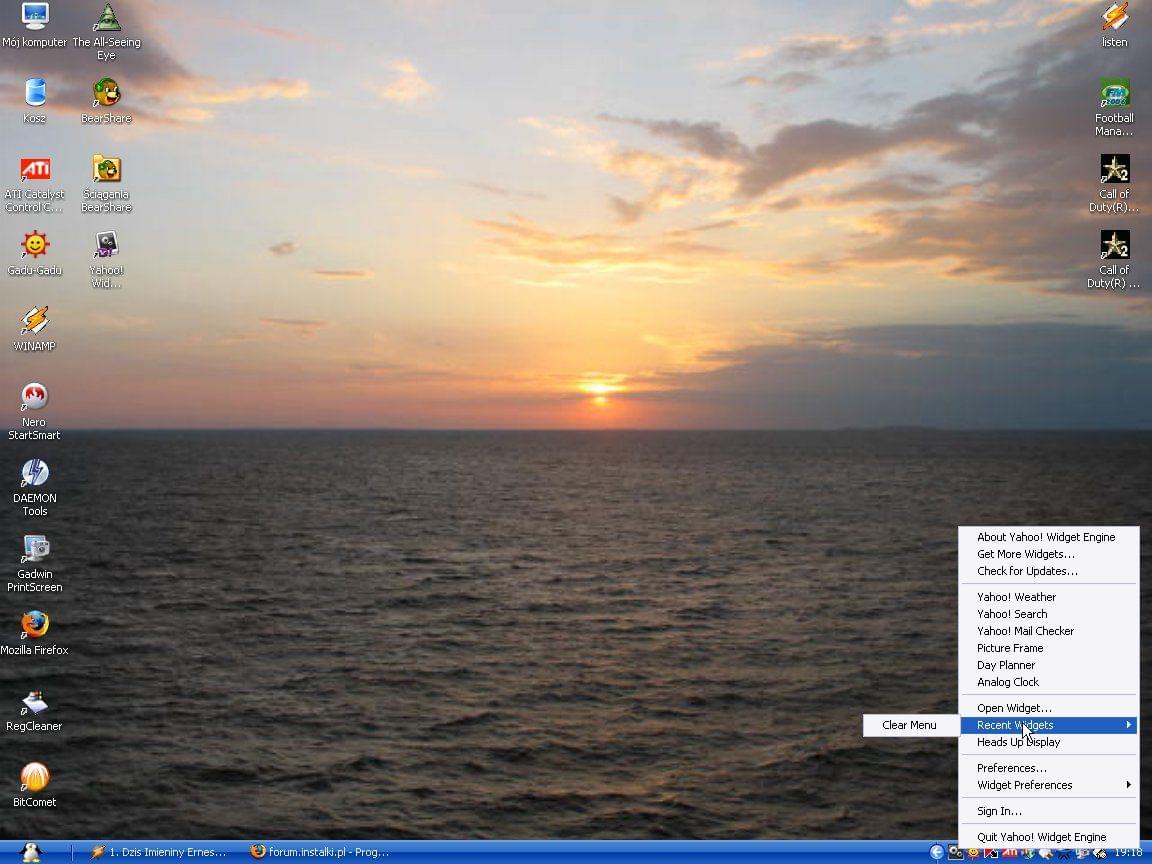Select the BearShare desktop icon
This screenshot has height=864, width=1152.
coord(106,94)
